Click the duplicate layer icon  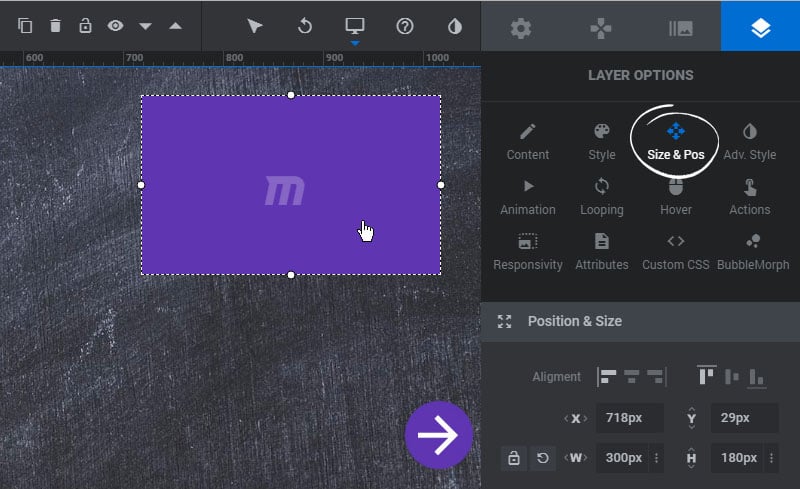[x=25, y=26]
